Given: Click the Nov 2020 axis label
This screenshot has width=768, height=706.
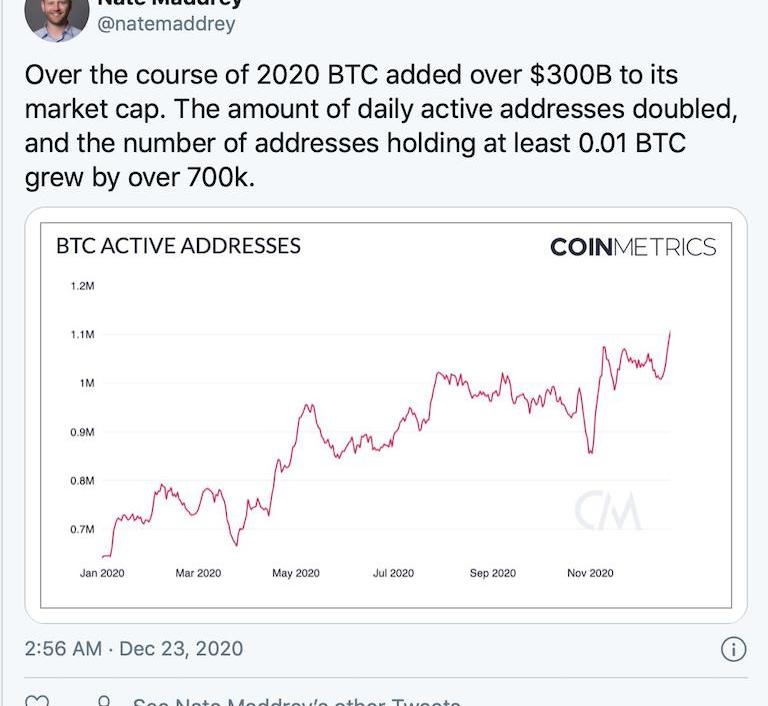Looking at the screenshot, I should click(x=590, y=573).
